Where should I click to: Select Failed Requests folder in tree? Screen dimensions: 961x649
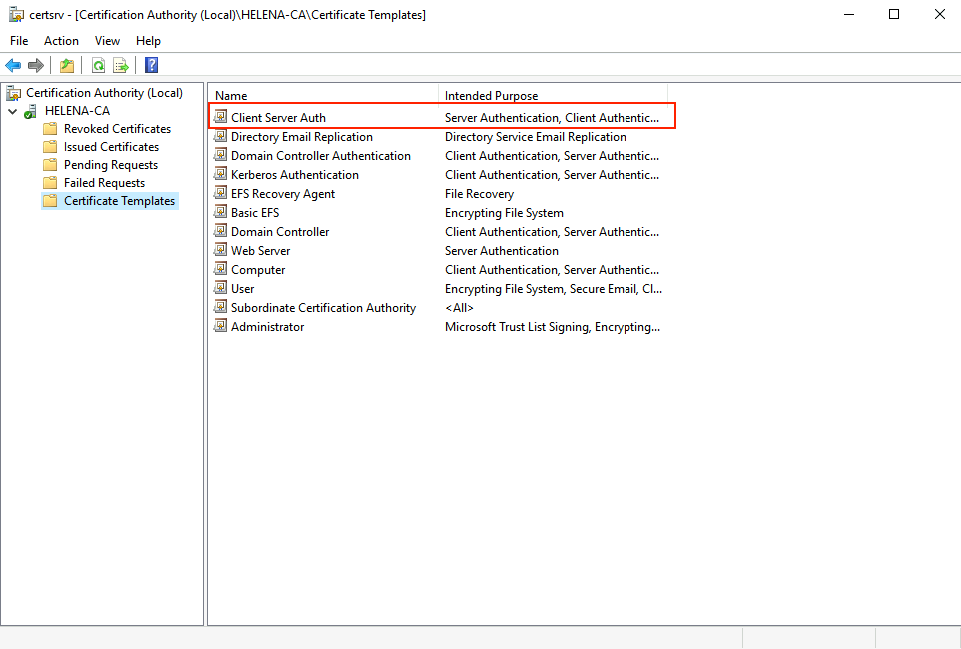[104, 183]
